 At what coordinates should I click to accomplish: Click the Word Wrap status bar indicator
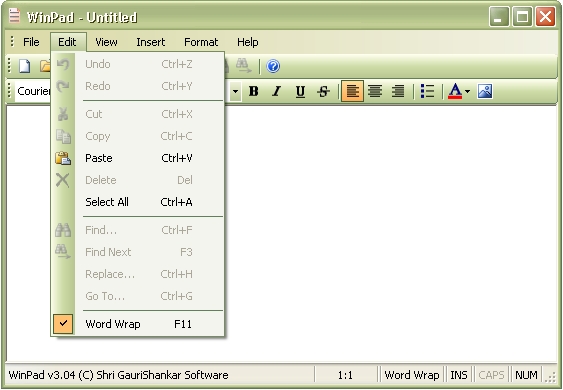[x=411, y=375]
